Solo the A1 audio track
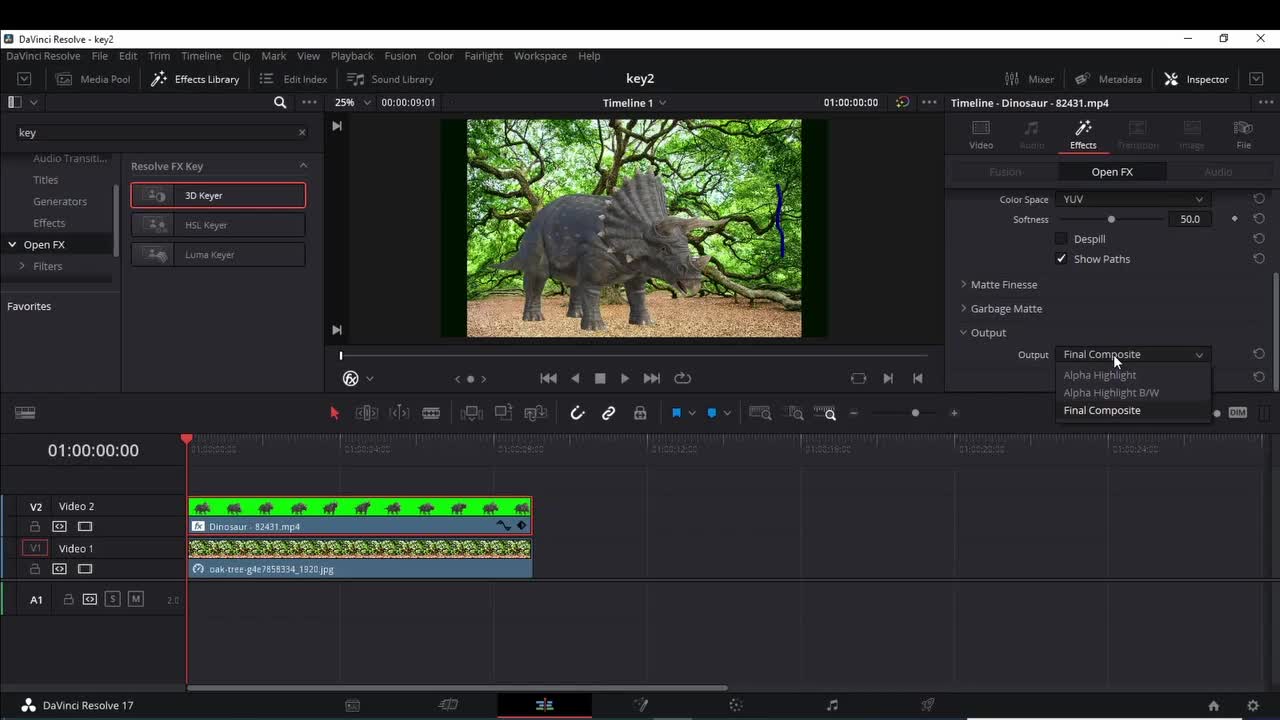Screen dimensions: 1280x720 pos(112,599)
